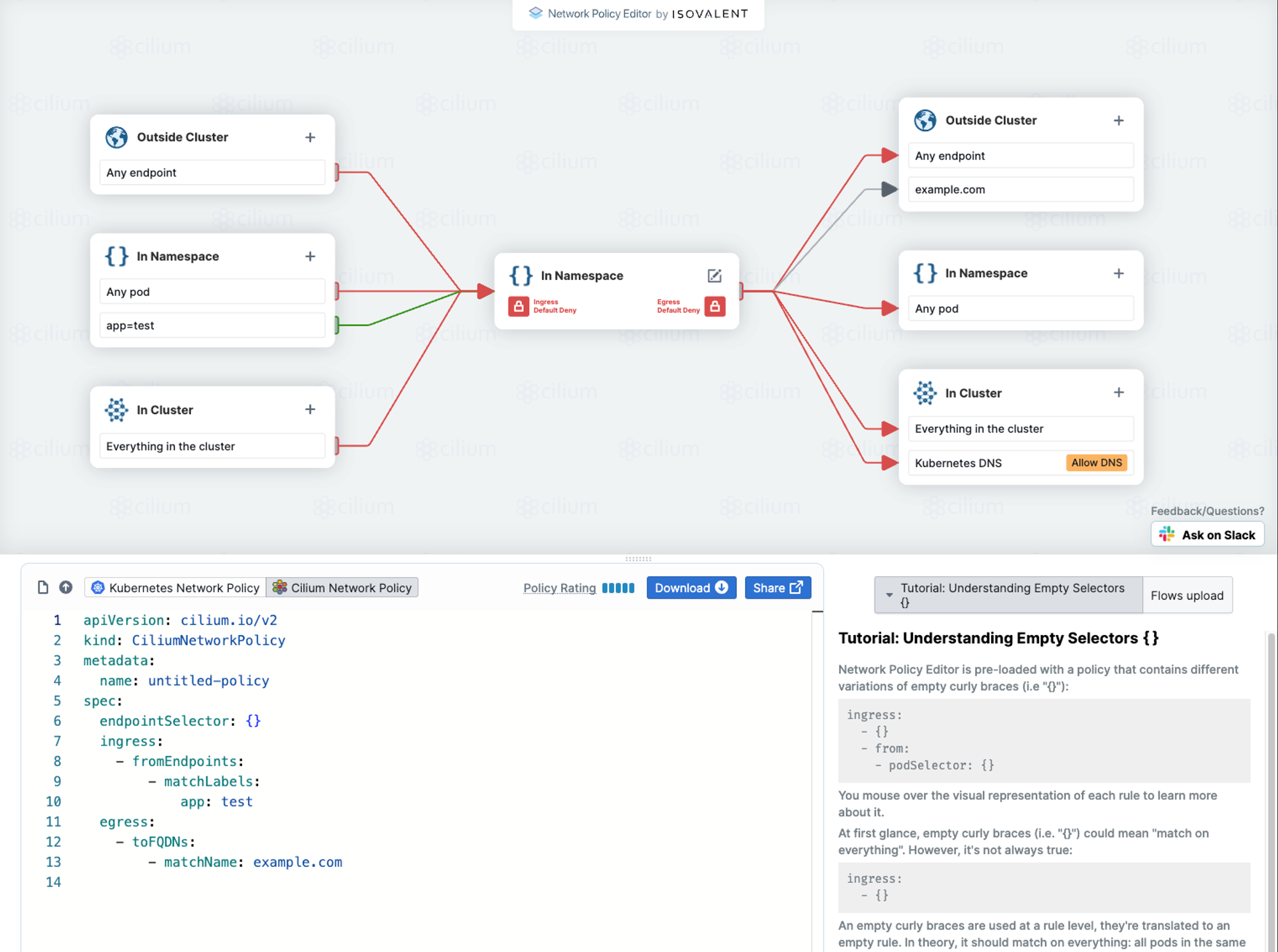Click cluster icon on right In Cluster card
Screen dimensions: 1278x952
[x=925, y=393]
